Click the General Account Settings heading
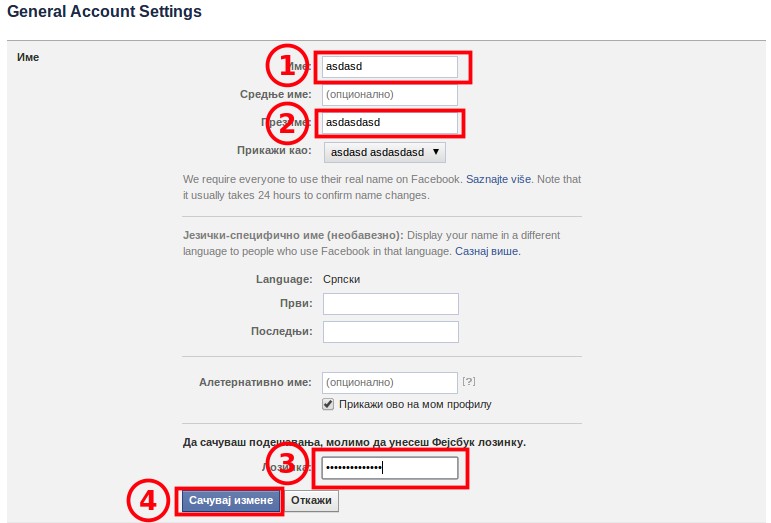Screen dimensions: 771x523 pos(104,13)
